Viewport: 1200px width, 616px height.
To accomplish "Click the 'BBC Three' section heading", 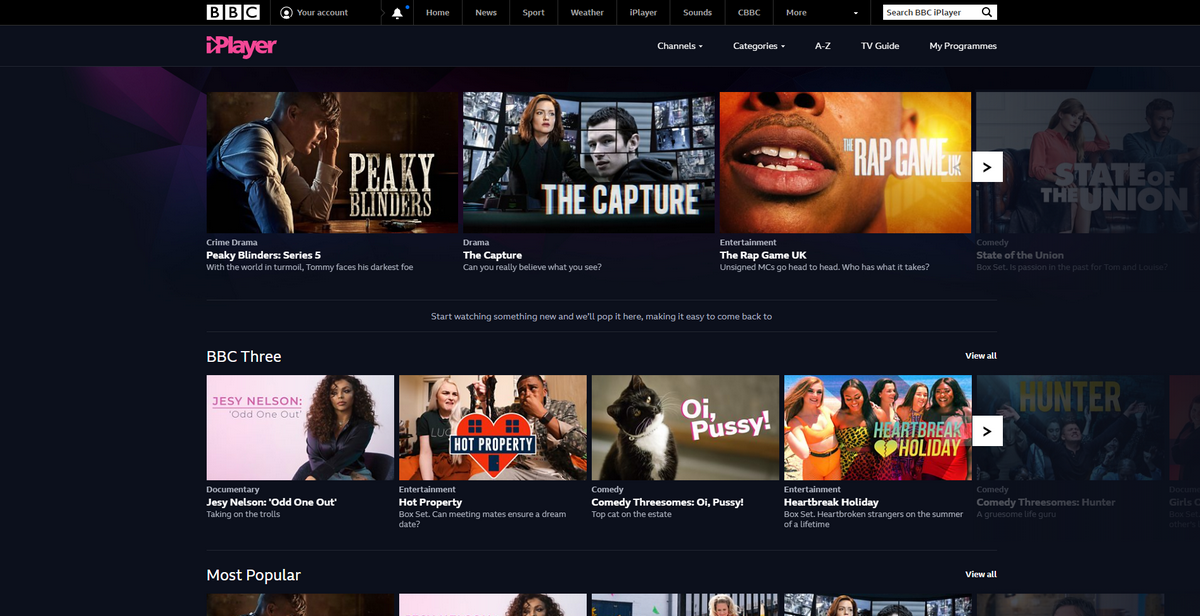I will click(x=244, y=356).
